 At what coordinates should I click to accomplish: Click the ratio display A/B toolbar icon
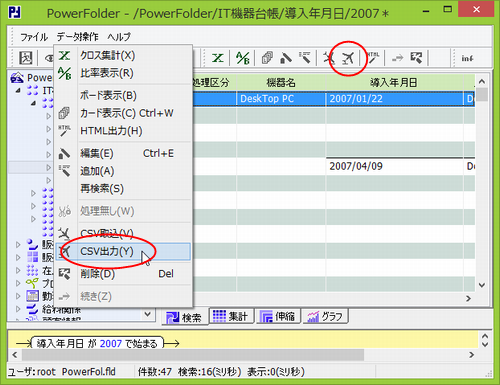242,58
